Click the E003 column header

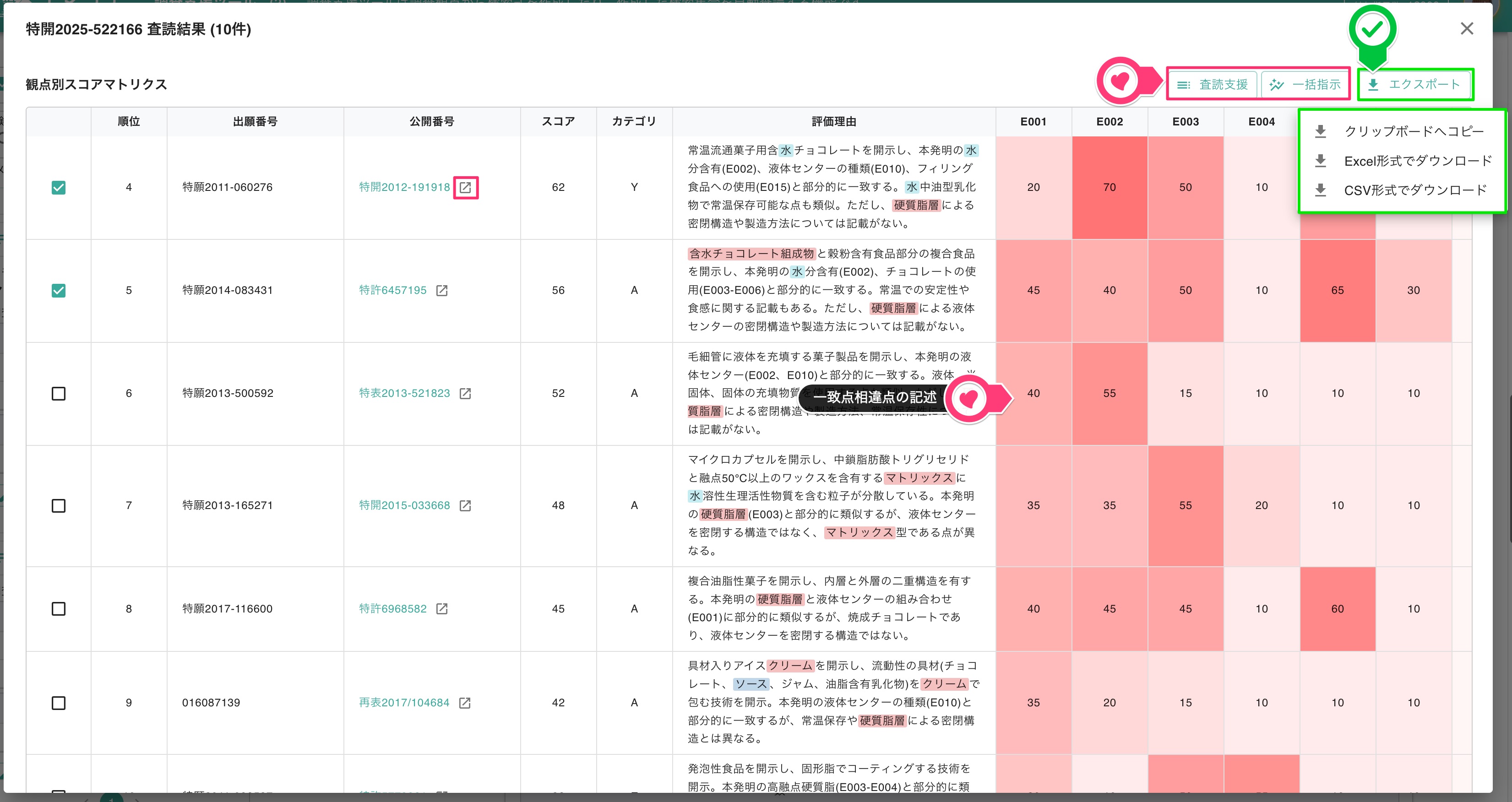pos(1186,122)
